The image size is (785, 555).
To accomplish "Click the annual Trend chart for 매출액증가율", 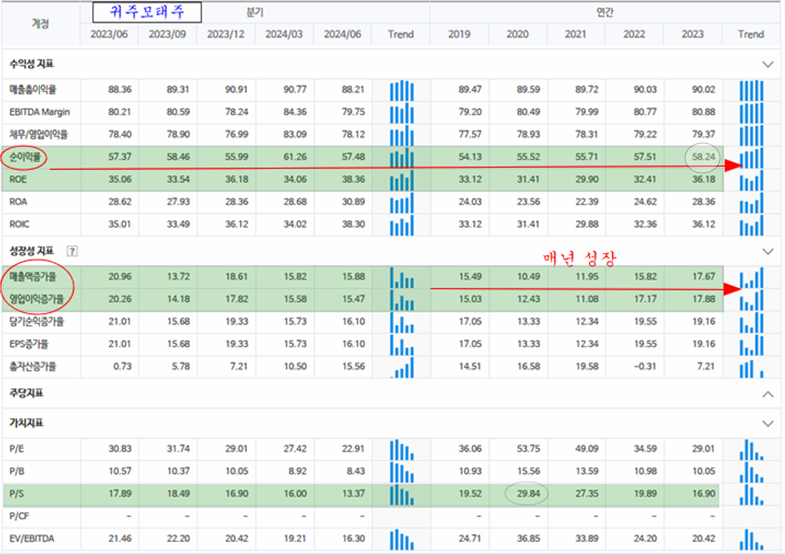I will pos(750,275).
